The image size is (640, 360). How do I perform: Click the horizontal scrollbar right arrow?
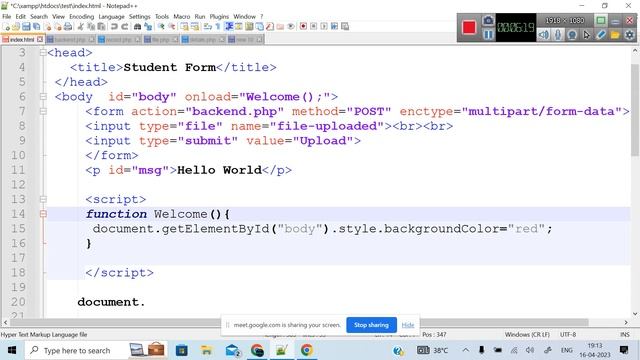(x=626, y=322)
